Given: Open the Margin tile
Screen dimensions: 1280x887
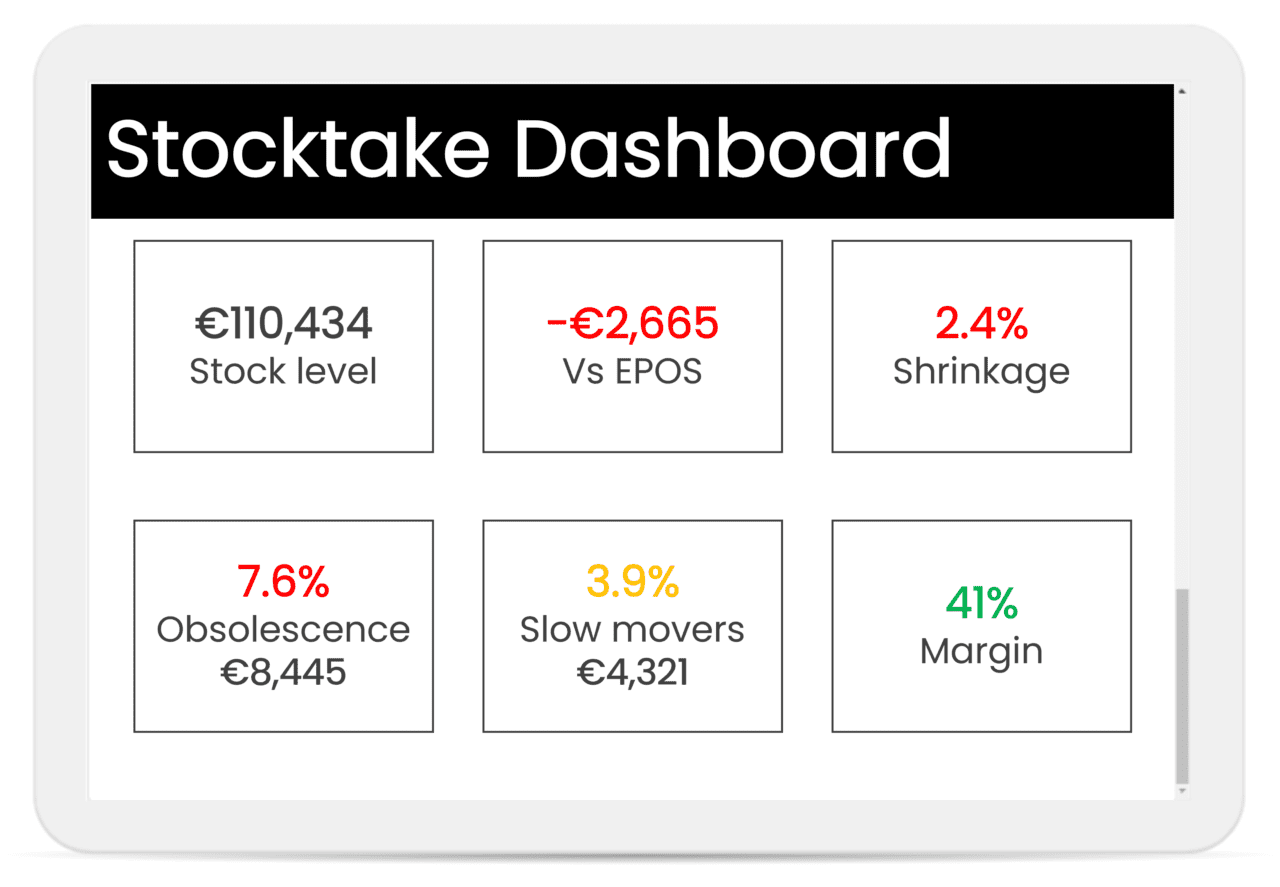Looking at the screenshot, I should (981, 623).
